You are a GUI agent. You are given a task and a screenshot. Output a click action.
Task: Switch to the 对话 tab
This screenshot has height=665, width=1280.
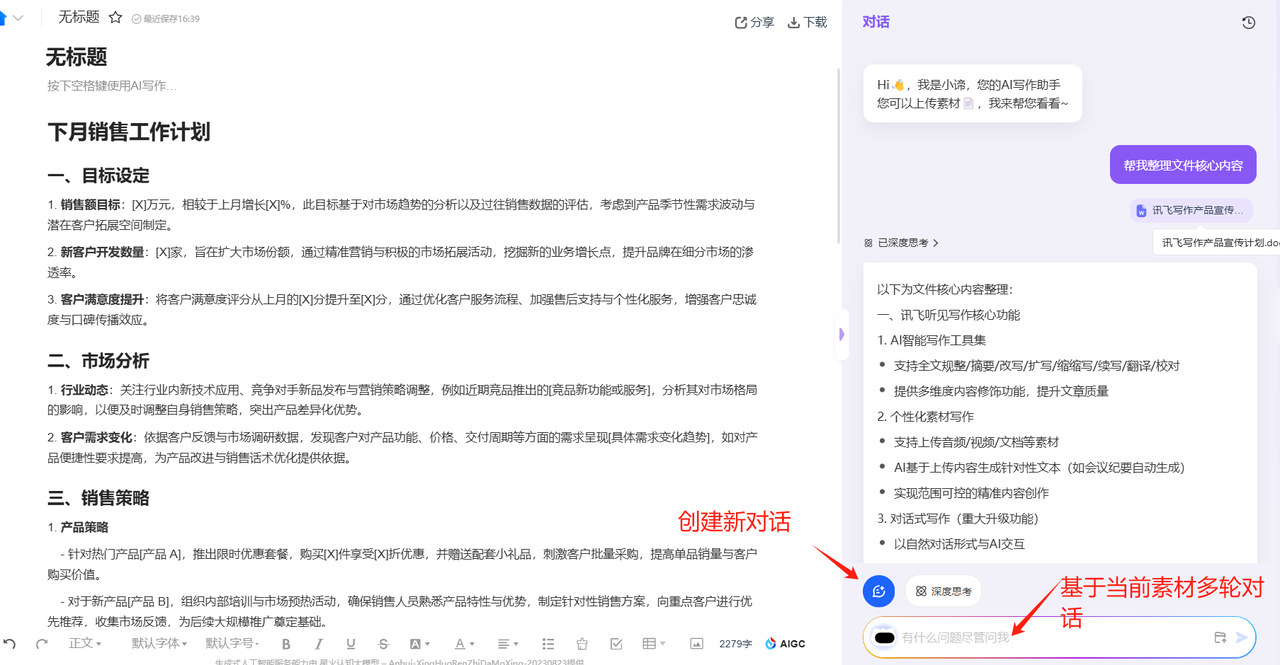click(x=876, y=22)
